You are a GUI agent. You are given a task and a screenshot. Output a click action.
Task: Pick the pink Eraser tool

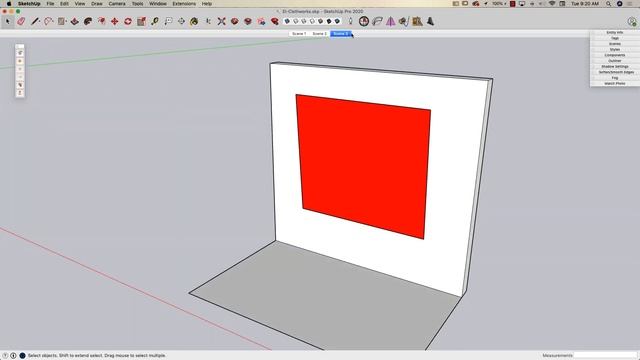[21, 21]
